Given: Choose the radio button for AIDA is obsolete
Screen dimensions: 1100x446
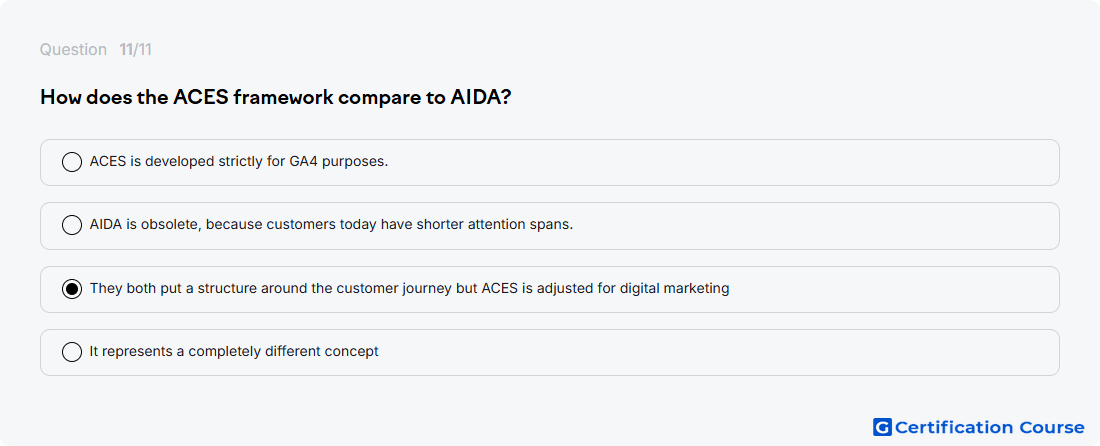Looking at the screenshot, I should (72, 225).
